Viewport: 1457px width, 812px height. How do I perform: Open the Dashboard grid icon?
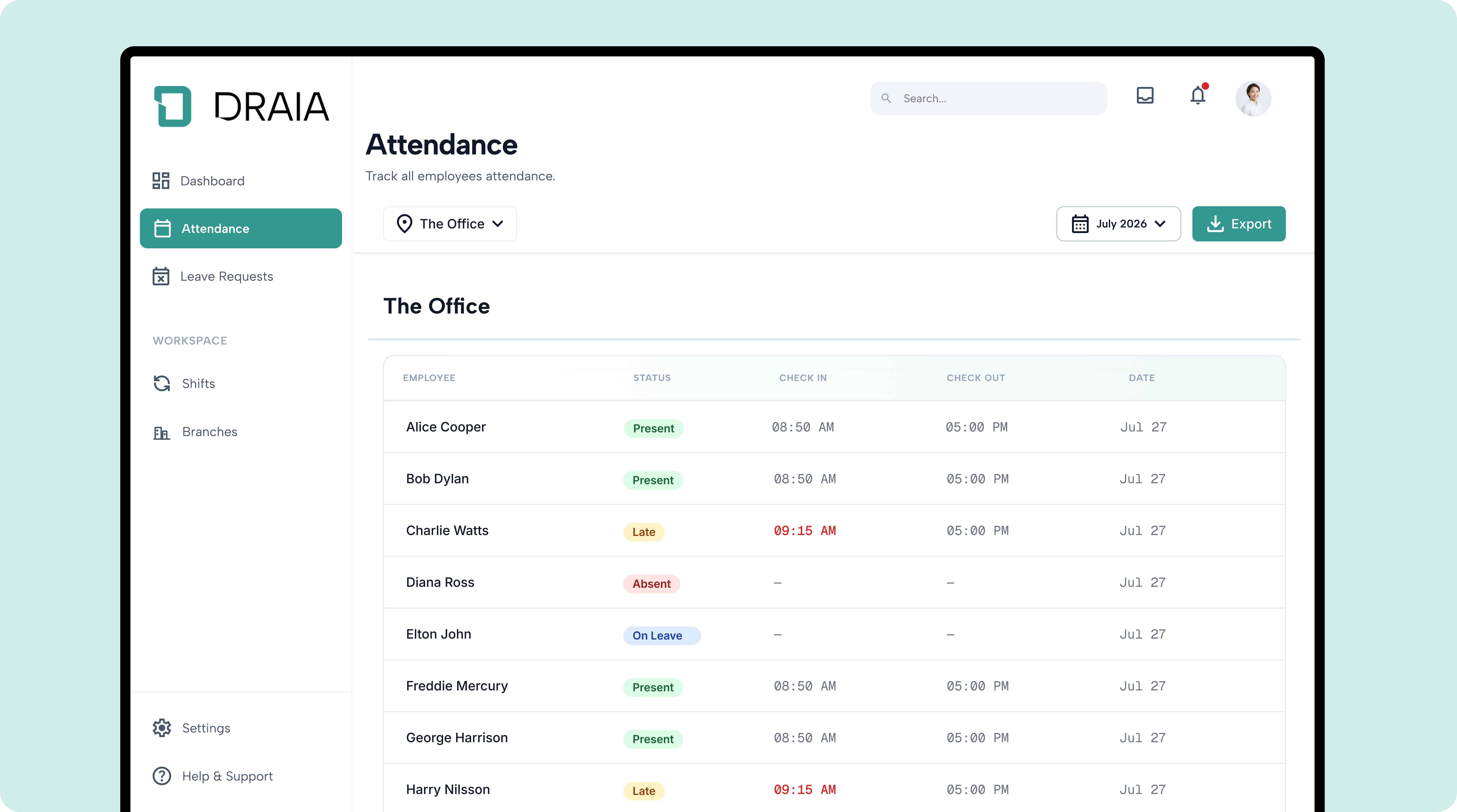coord(161,181)
